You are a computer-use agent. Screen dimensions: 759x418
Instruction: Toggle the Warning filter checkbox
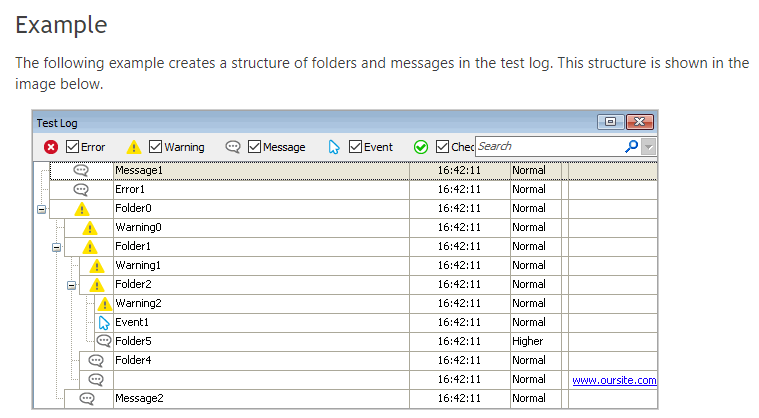point(156,147)
